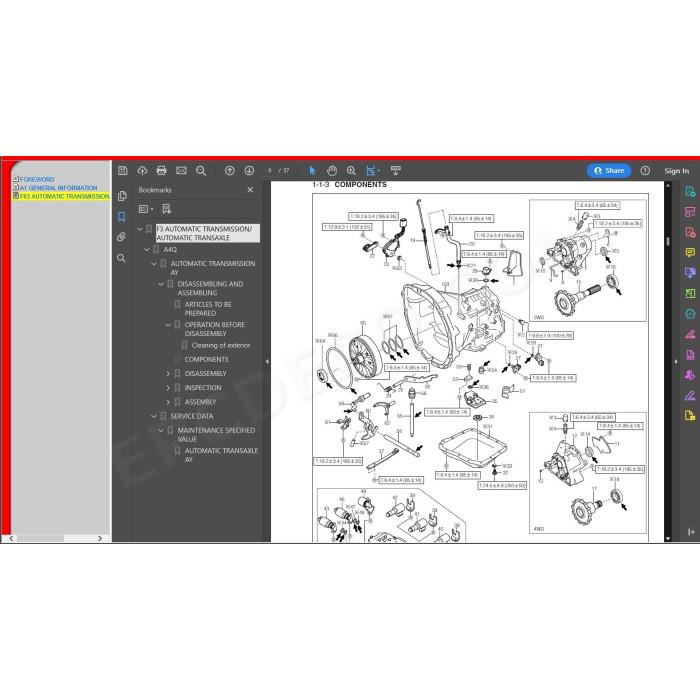
Task: Click the current page number field
Action: [x=269, y=171]
